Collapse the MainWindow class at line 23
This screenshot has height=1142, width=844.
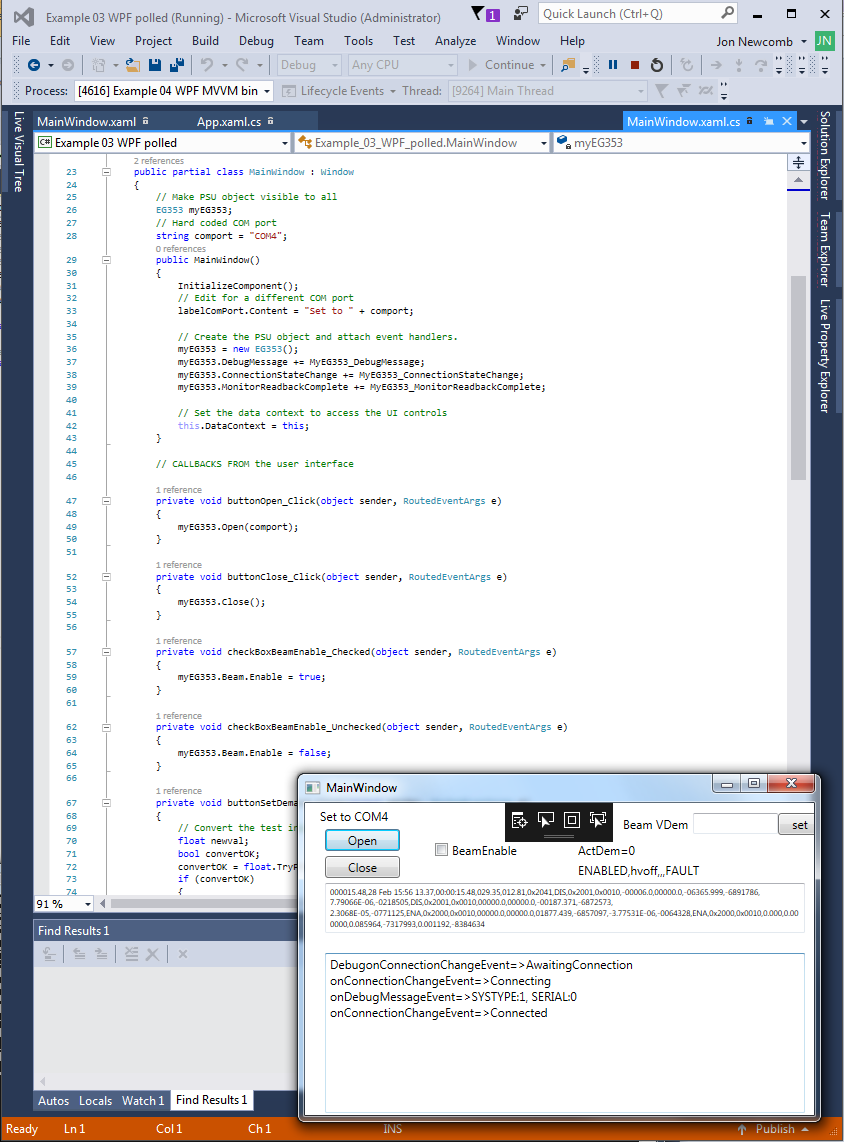[106, 173]
